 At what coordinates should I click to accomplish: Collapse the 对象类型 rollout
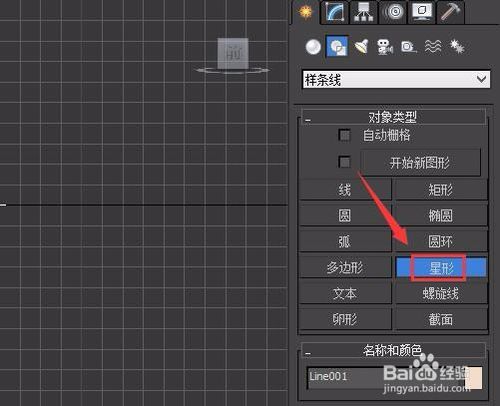[393, 117]
